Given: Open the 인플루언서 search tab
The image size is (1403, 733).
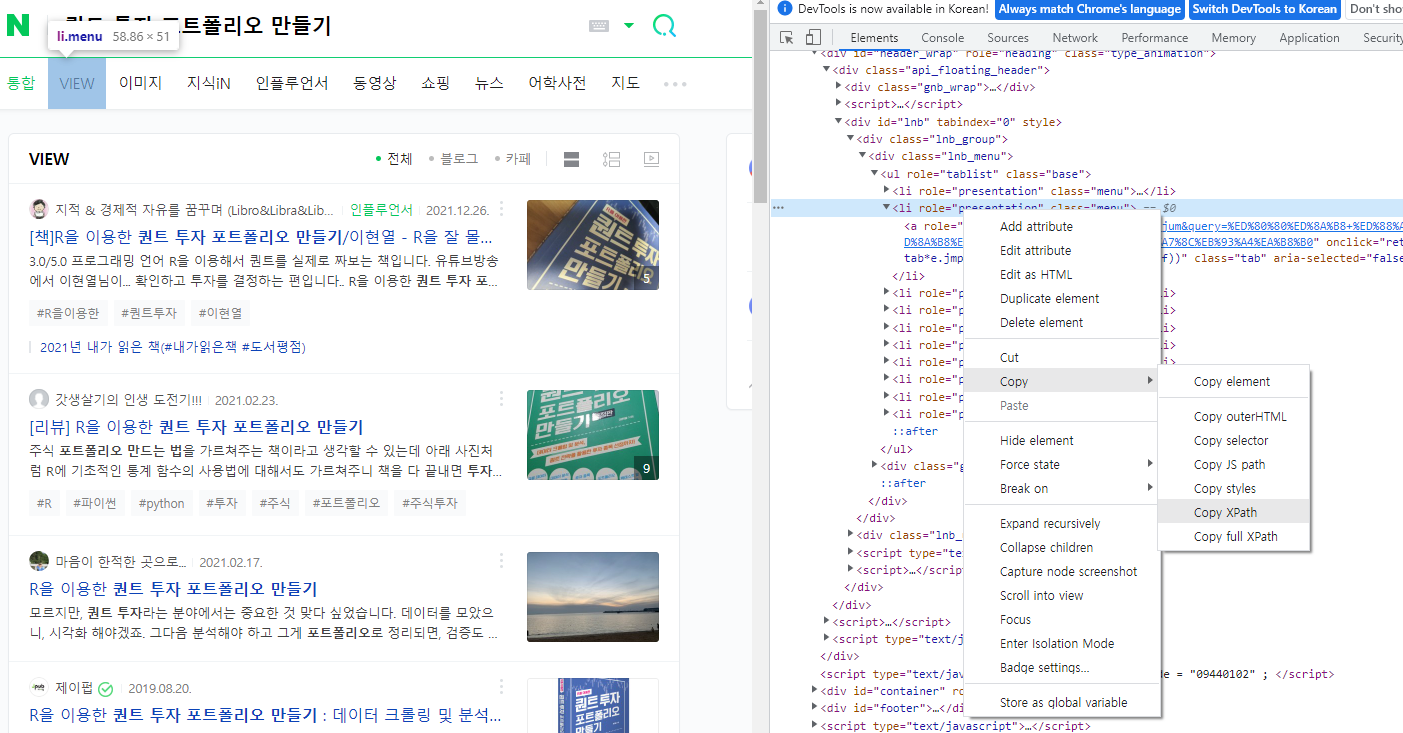Looking at the screenshot, I should pyautogui.click(x=292, y=83).
